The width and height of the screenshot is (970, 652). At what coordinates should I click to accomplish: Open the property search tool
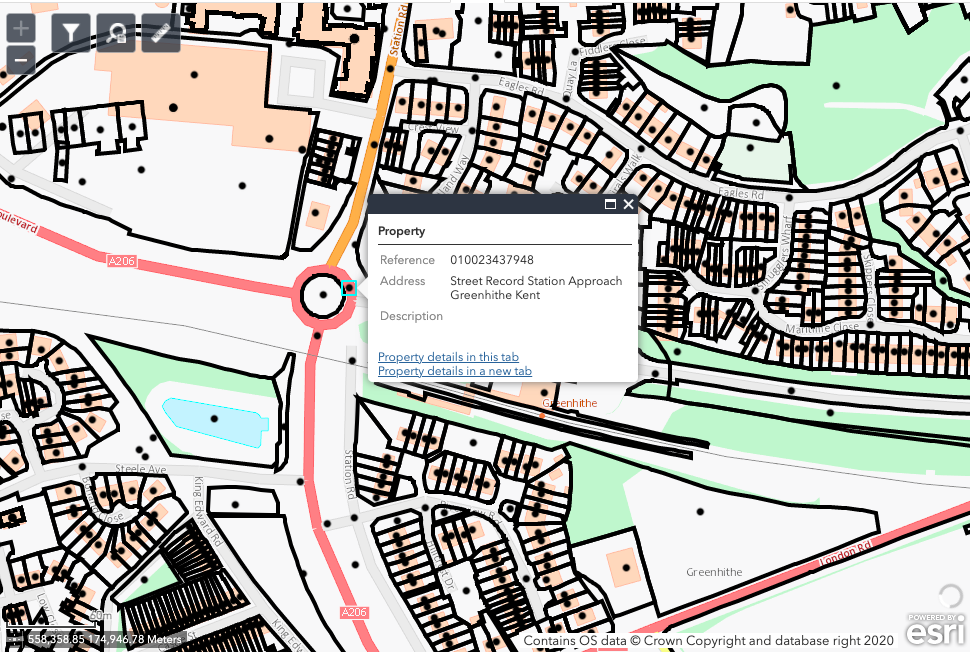tap(115, 34)
